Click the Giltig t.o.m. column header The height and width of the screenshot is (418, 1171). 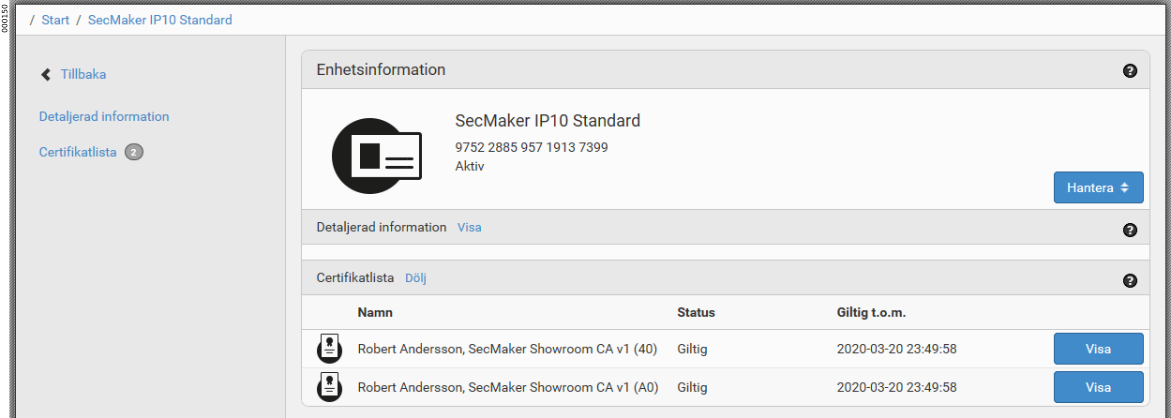pos(871,313)
